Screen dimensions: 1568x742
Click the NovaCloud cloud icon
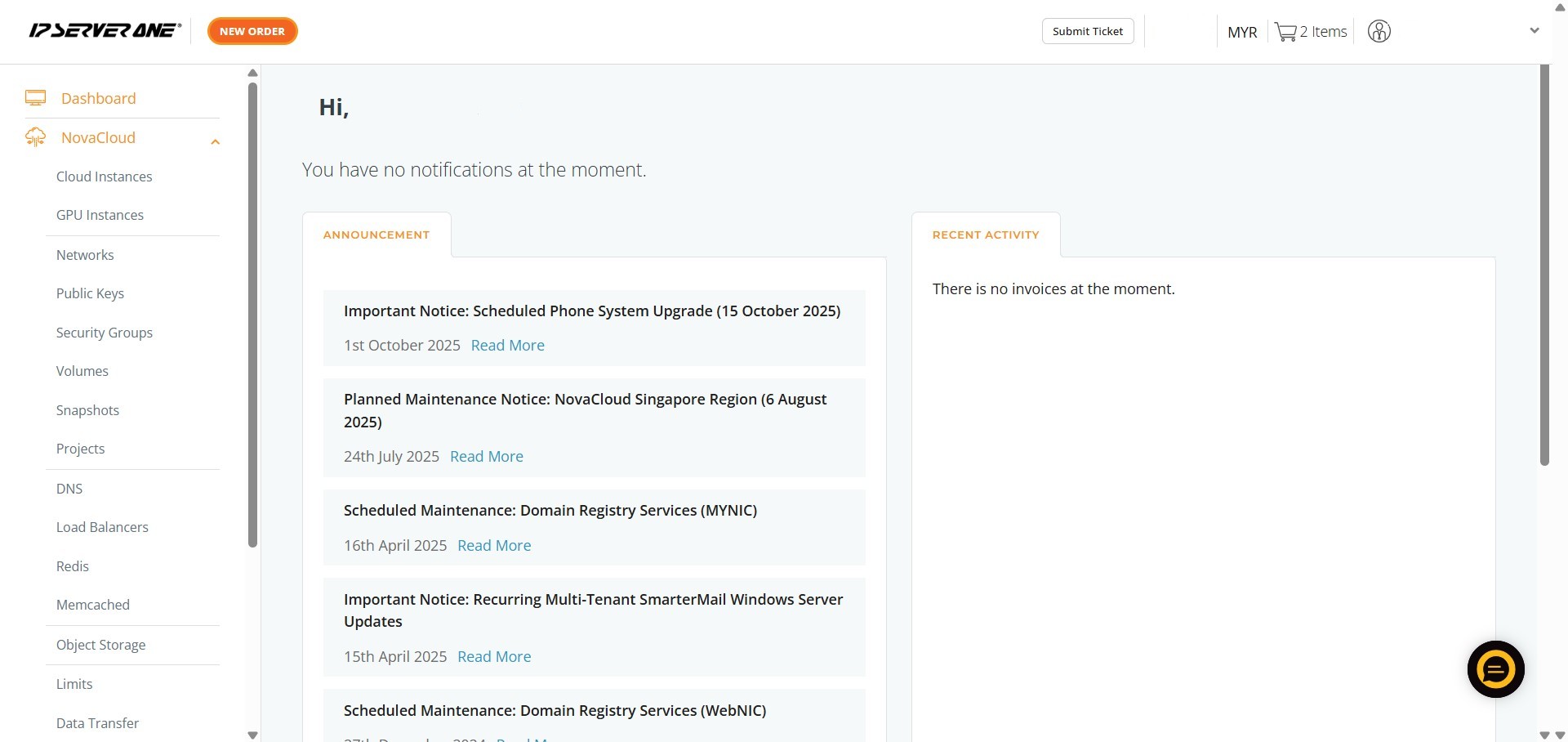35,137
